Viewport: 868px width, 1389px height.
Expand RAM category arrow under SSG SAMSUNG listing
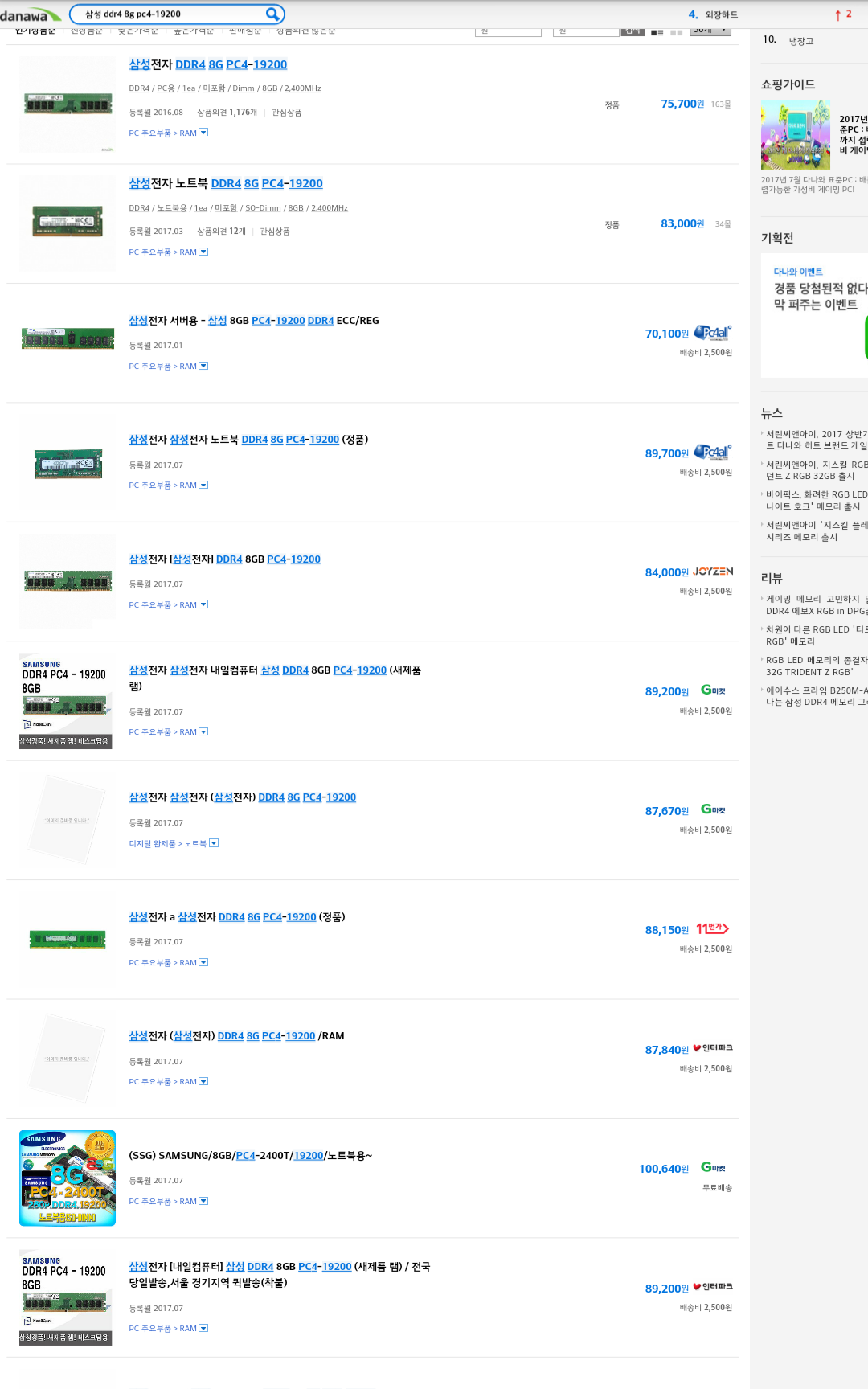[x=203, y=1201]
